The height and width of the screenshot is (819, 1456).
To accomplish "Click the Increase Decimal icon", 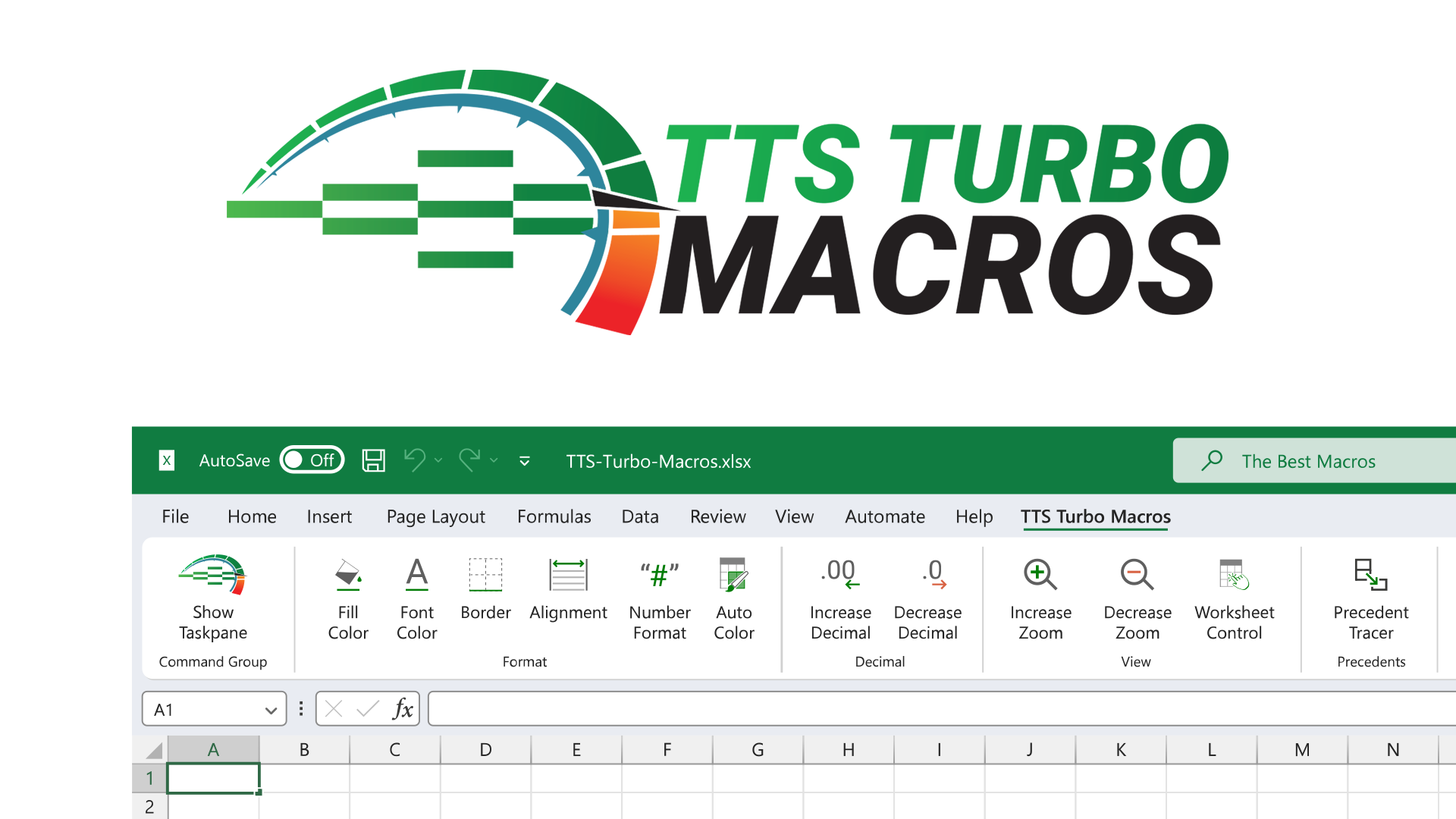I will tap(839, 575).
